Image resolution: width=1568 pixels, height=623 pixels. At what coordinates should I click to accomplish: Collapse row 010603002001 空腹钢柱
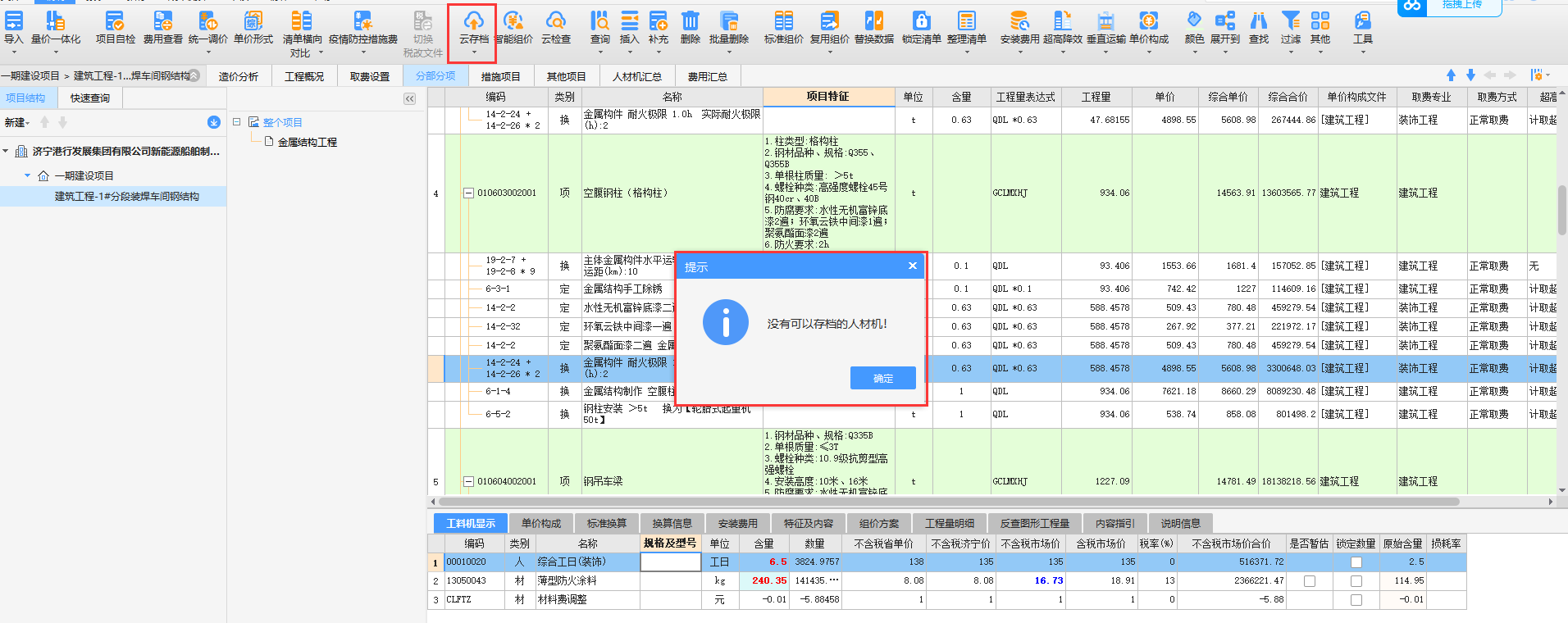(x=468, y=193)
